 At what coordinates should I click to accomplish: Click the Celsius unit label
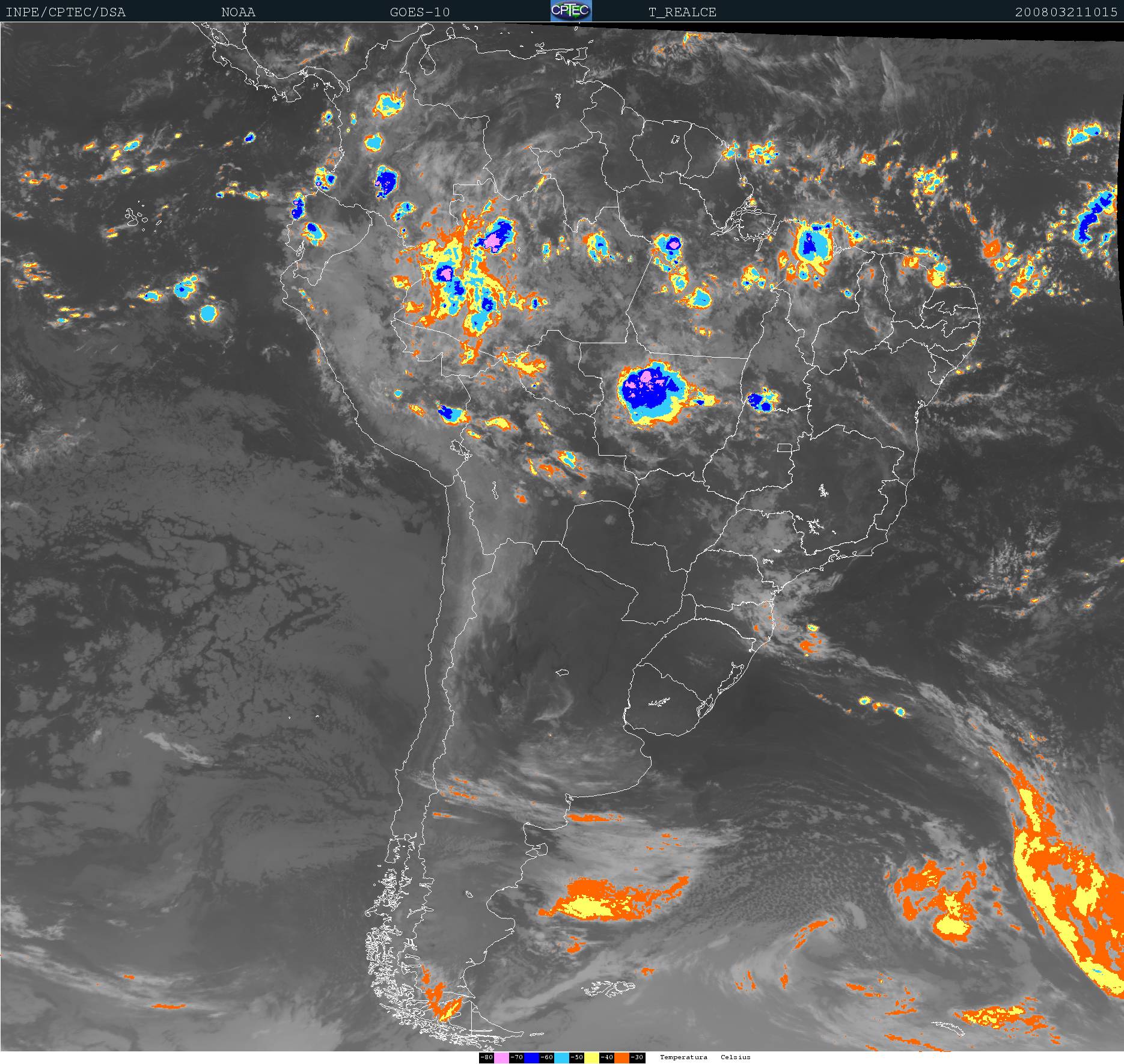coord(736,1057)
